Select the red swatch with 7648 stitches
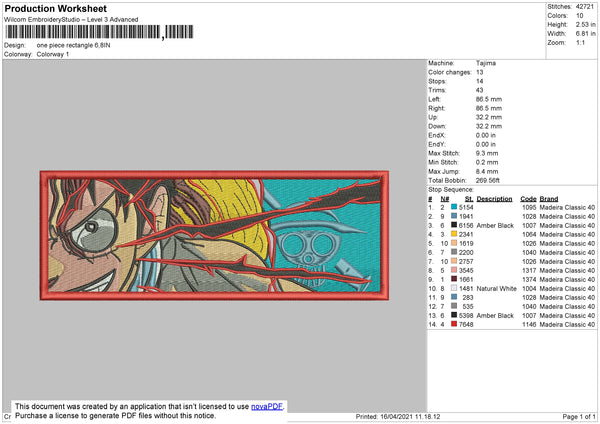600x424 pixels. (x=454, y=324)
